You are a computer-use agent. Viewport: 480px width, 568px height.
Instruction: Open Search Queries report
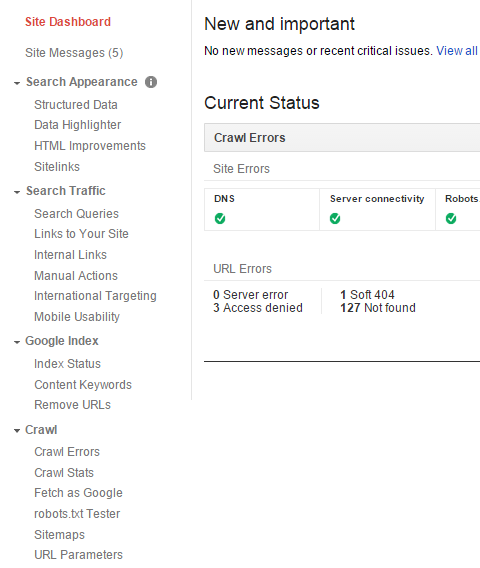(76, 214)
